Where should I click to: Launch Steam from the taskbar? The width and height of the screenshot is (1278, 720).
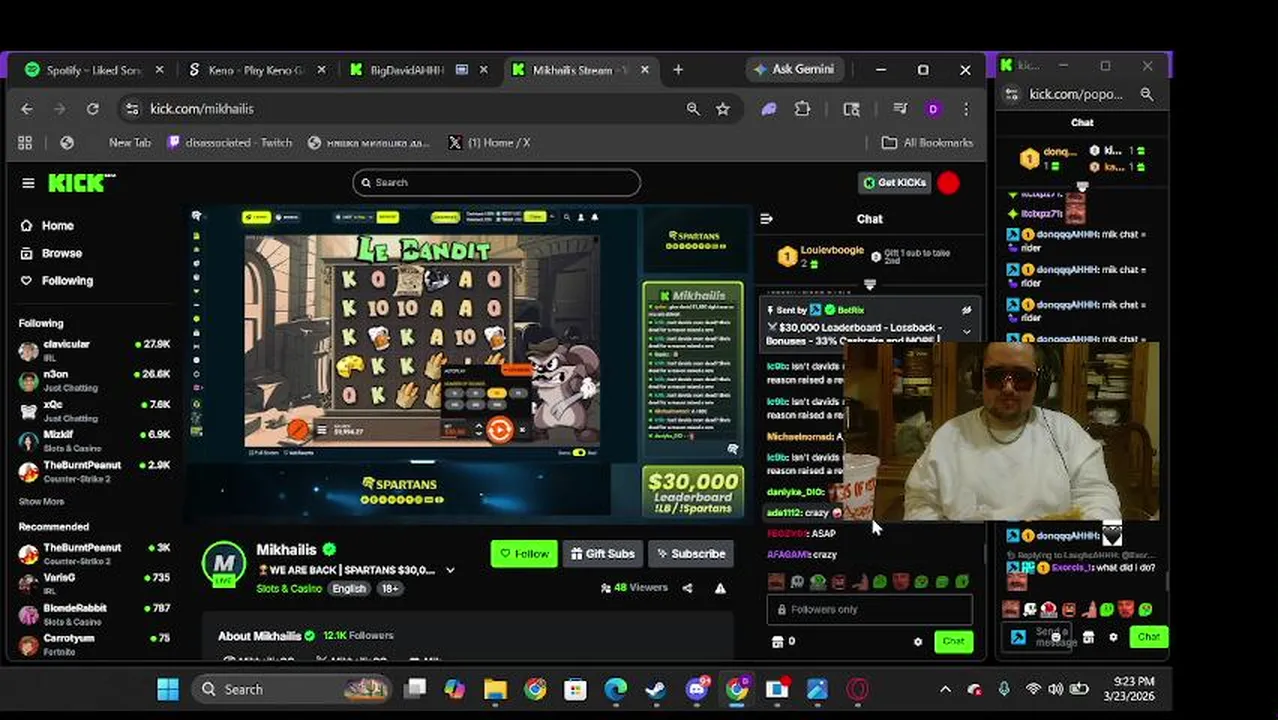coord(655,689)
